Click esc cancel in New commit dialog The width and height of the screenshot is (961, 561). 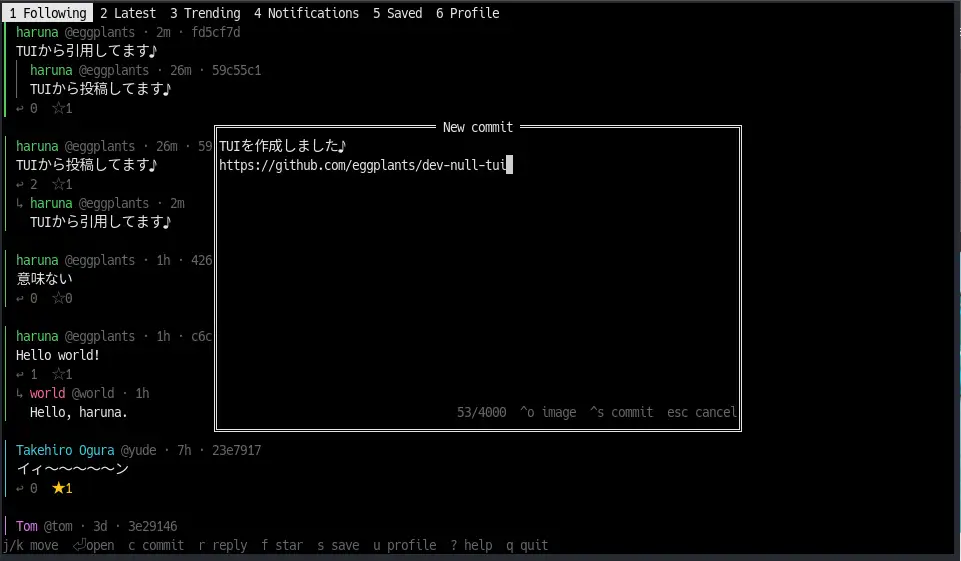click(x=702, y=412)
